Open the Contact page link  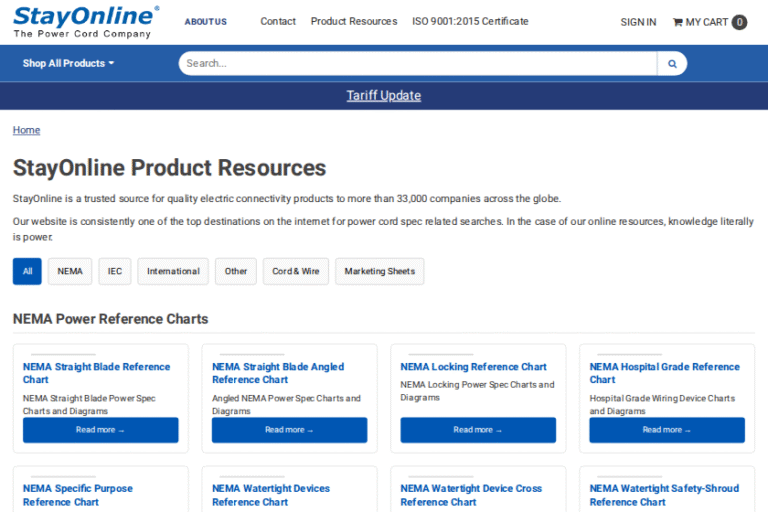[278, 21]
